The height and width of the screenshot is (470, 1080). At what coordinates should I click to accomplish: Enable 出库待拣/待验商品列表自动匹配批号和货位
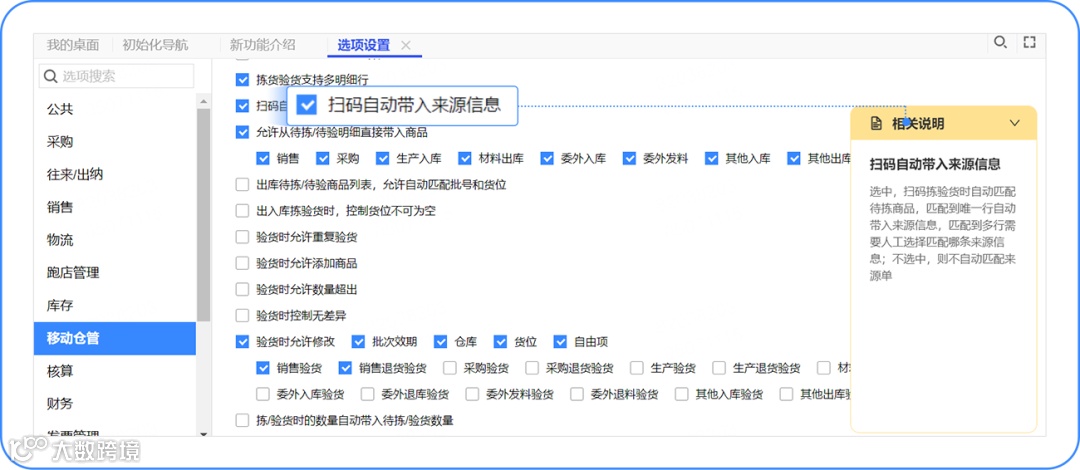tap(242, 185)
